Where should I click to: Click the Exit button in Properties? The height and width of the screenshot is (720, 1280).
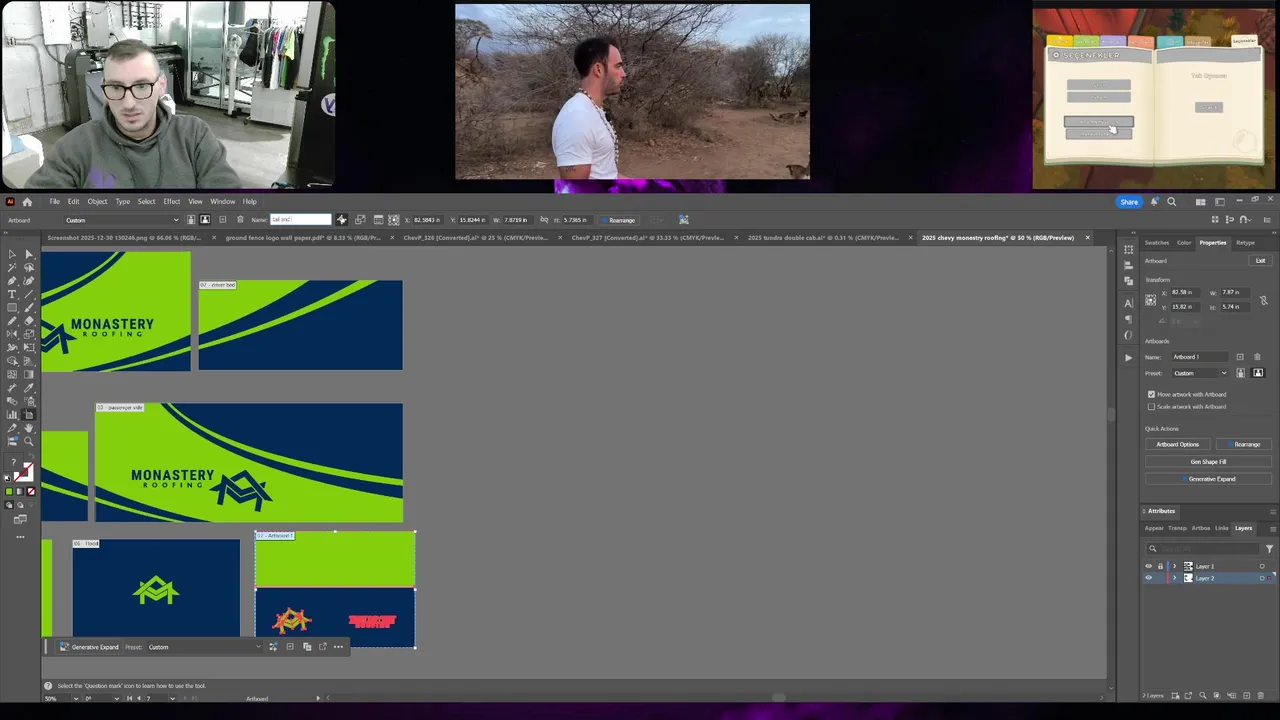(1260, 261)
